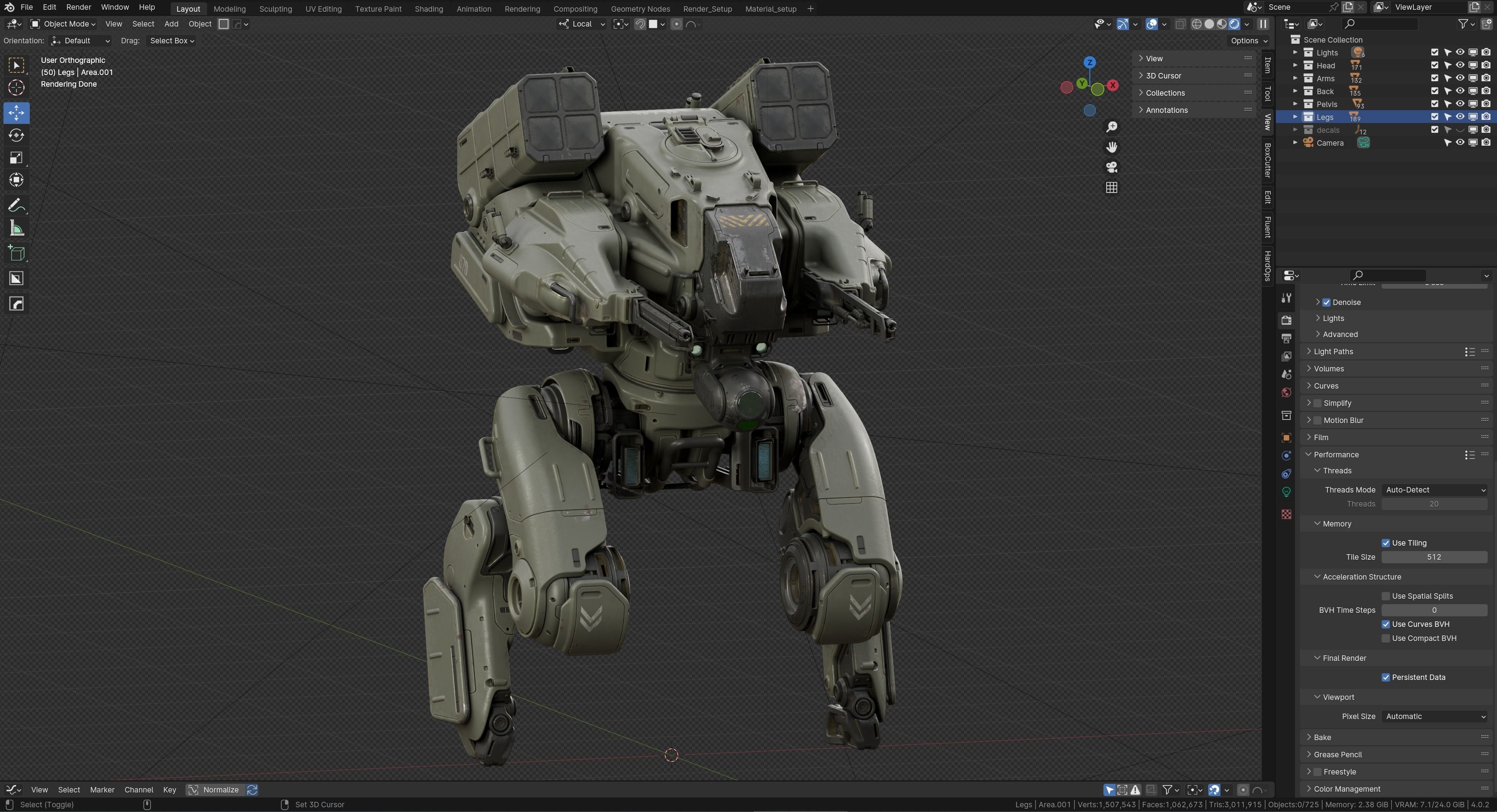
Task: Open the Orientation Default dropdown
Action: click(81, 41)
